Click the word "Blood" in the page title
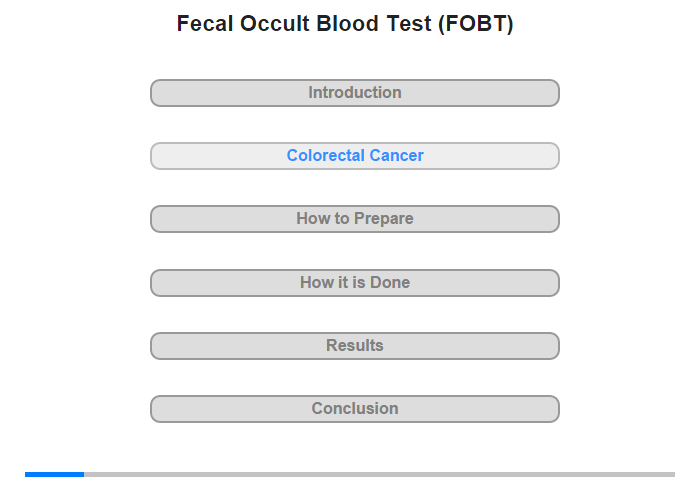Image resolution: width=700 pixels, height=480 pixels. click(x=347, y=24)
